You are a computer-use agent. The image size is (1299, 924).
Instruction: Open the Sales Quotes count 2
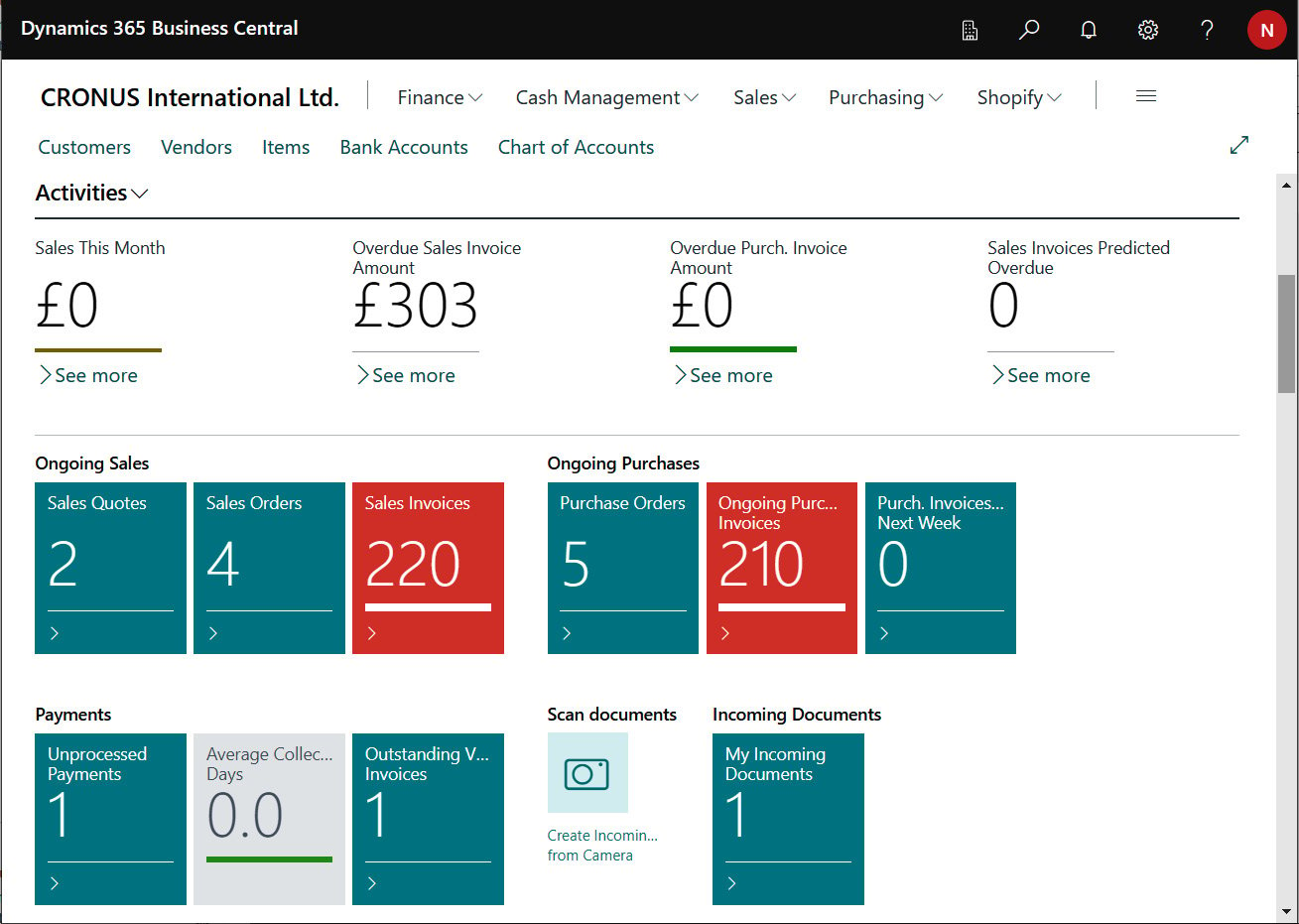tap(63, 564)
